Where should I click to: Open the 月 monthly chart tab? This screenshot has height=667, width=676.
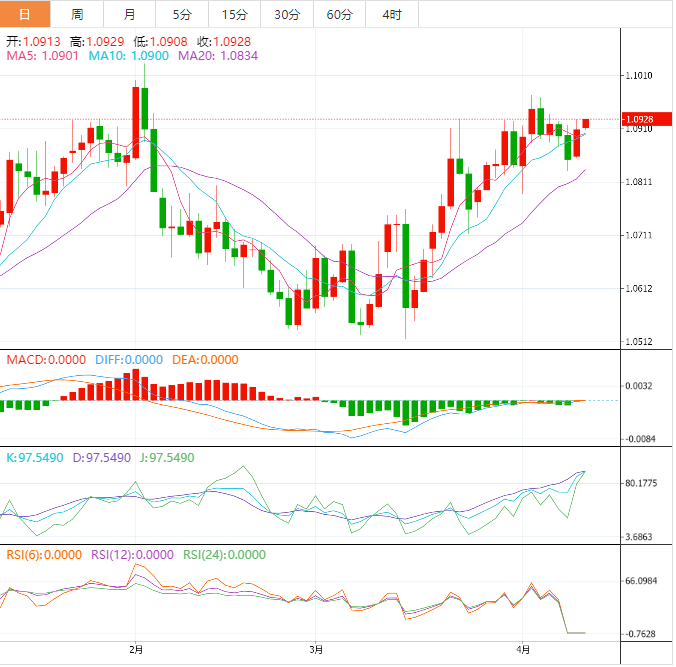click(x=130, y=14)
